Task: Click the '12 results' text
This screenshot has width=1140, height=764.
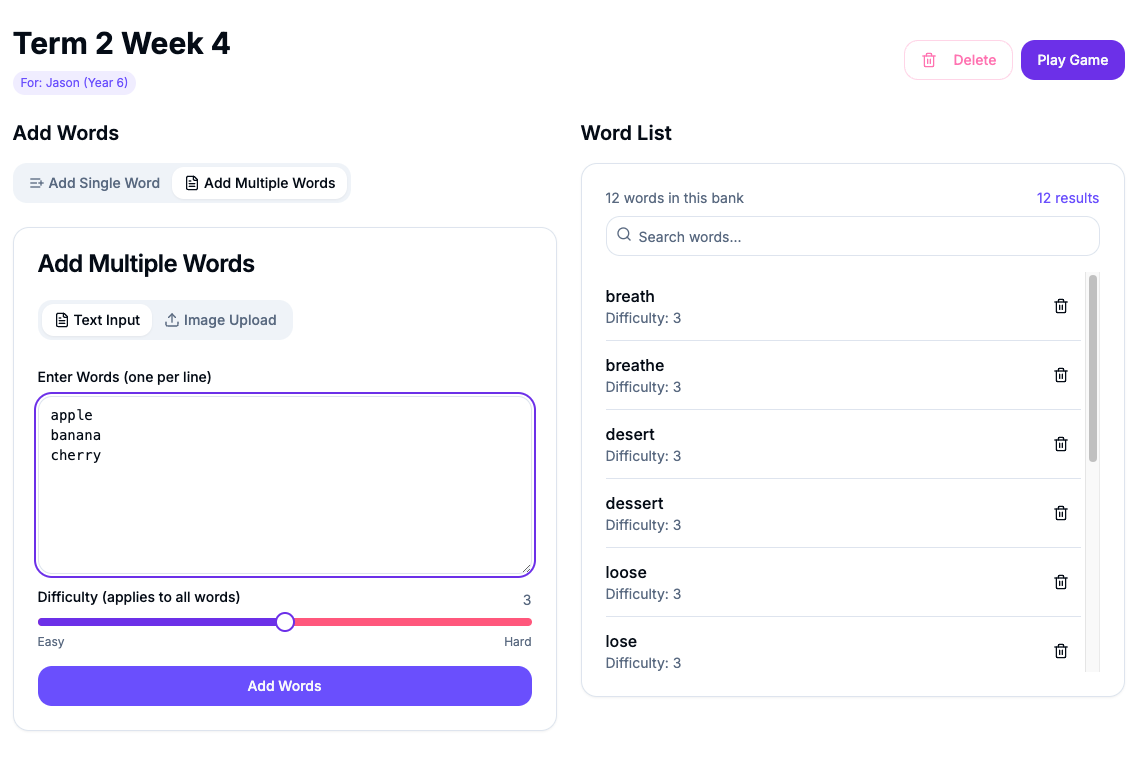Action: (x=1067, y=198)
